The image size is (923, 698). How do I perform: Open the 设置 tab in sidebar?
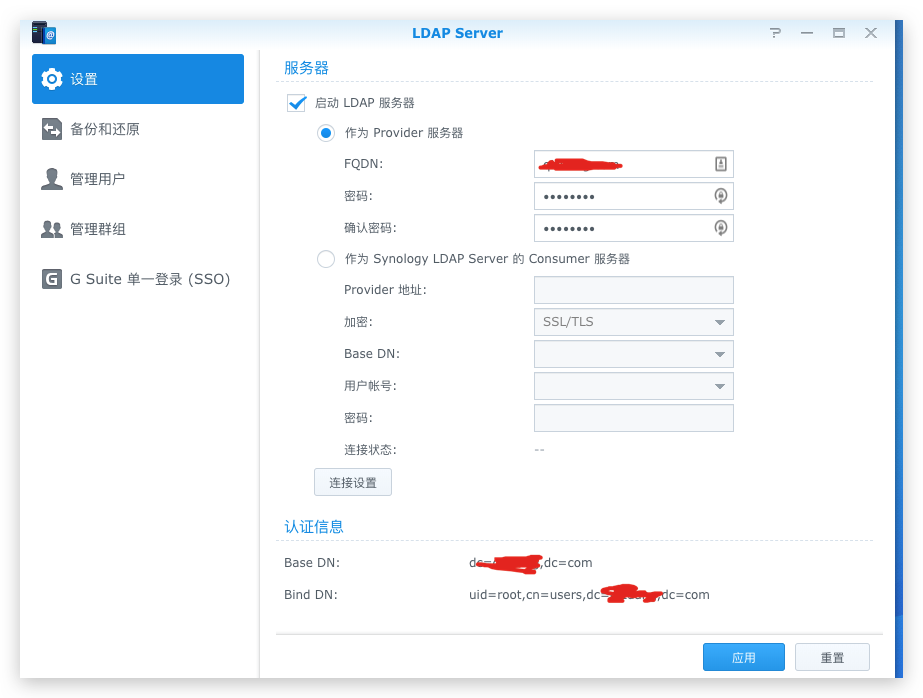(138, 79)
